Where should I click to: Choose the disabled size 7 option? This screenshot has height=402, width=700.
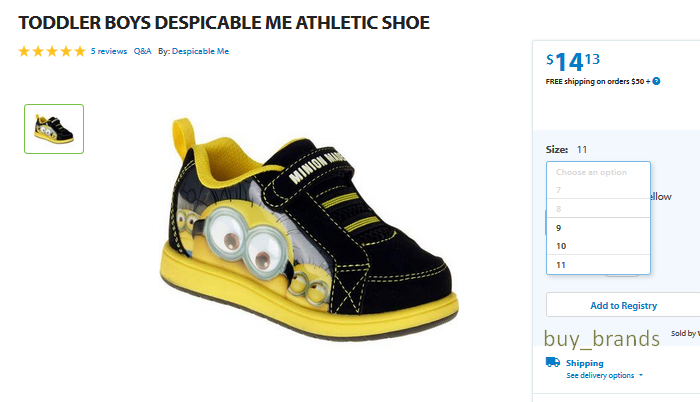(598, 190)
